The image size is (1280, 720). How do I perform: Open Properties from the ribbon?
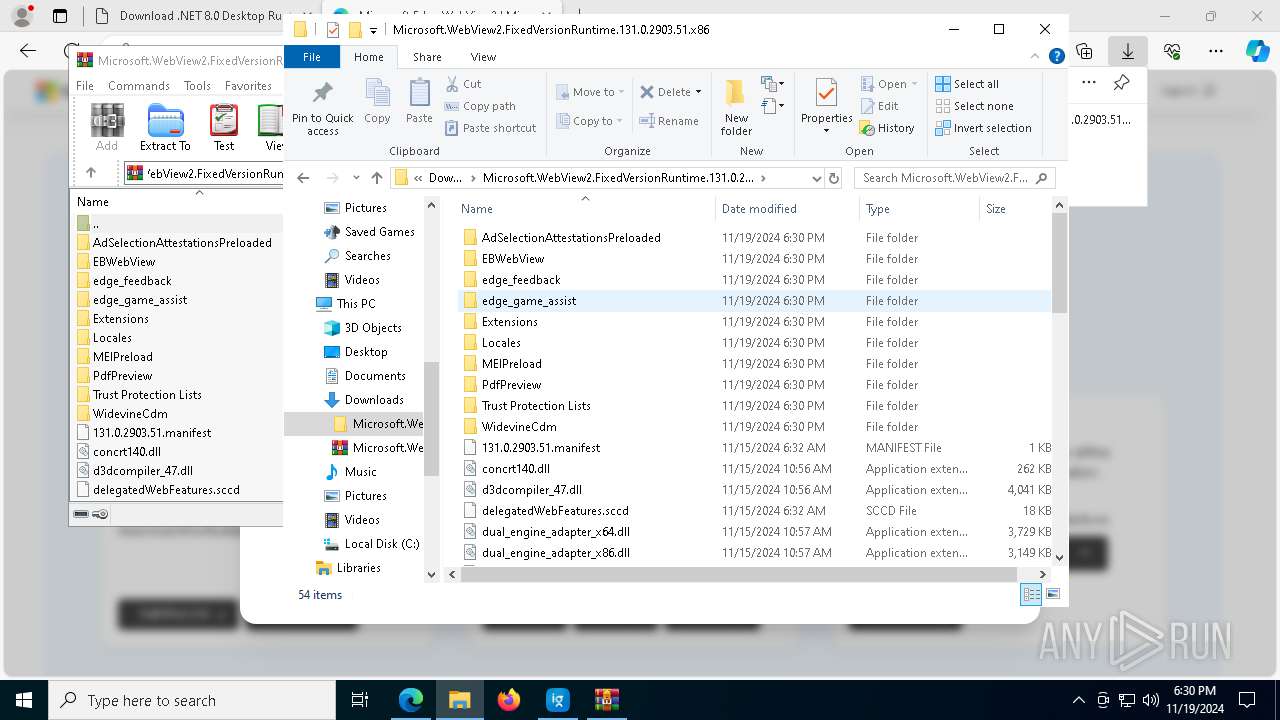826,101
